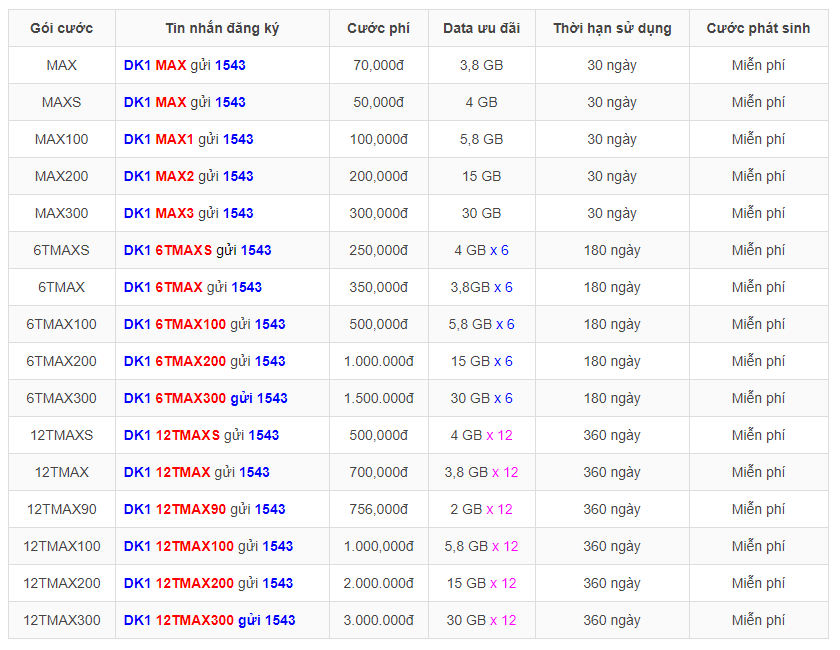Screen dimensions: 840x650
Task: Click the 'DK1 12TMAX90 gửi 1543' message
Action: pos(204,509)
